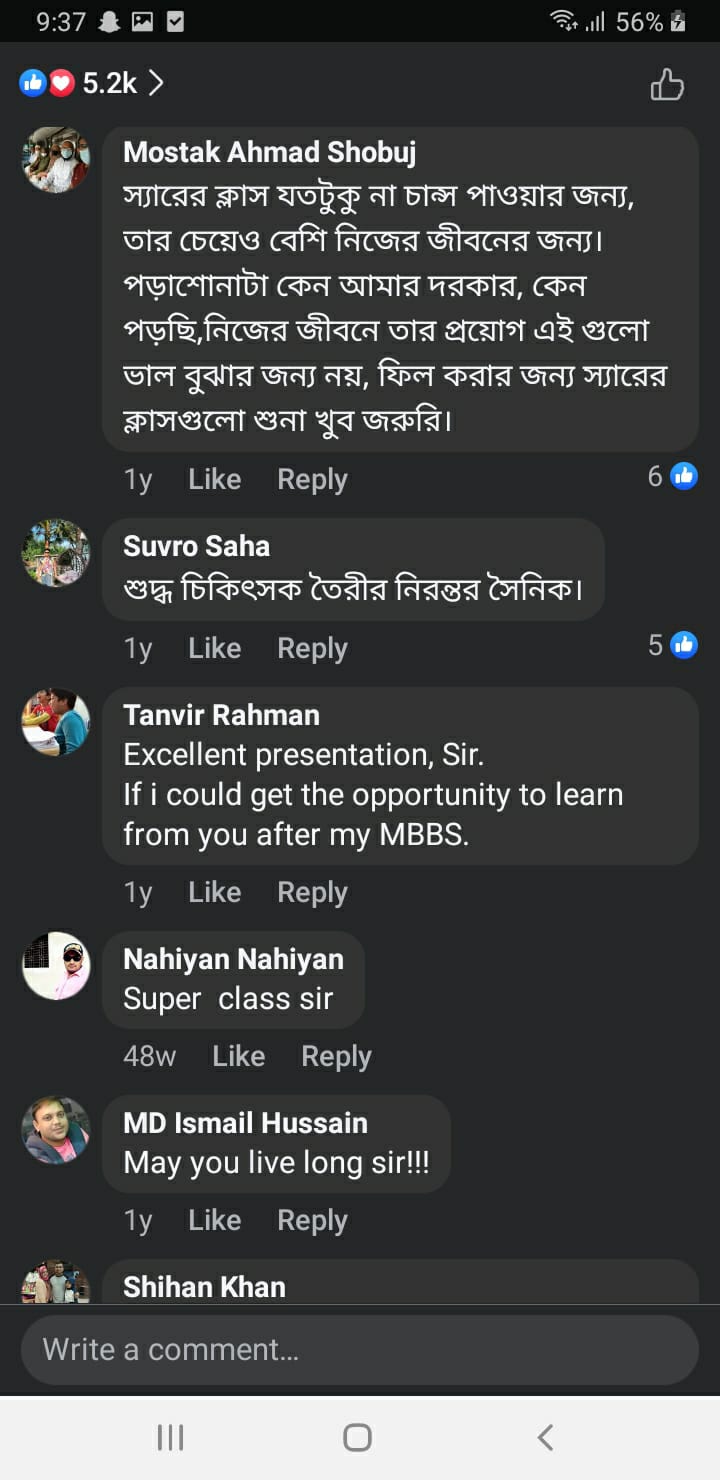Focus the Write a comment field

[360, 1350]
